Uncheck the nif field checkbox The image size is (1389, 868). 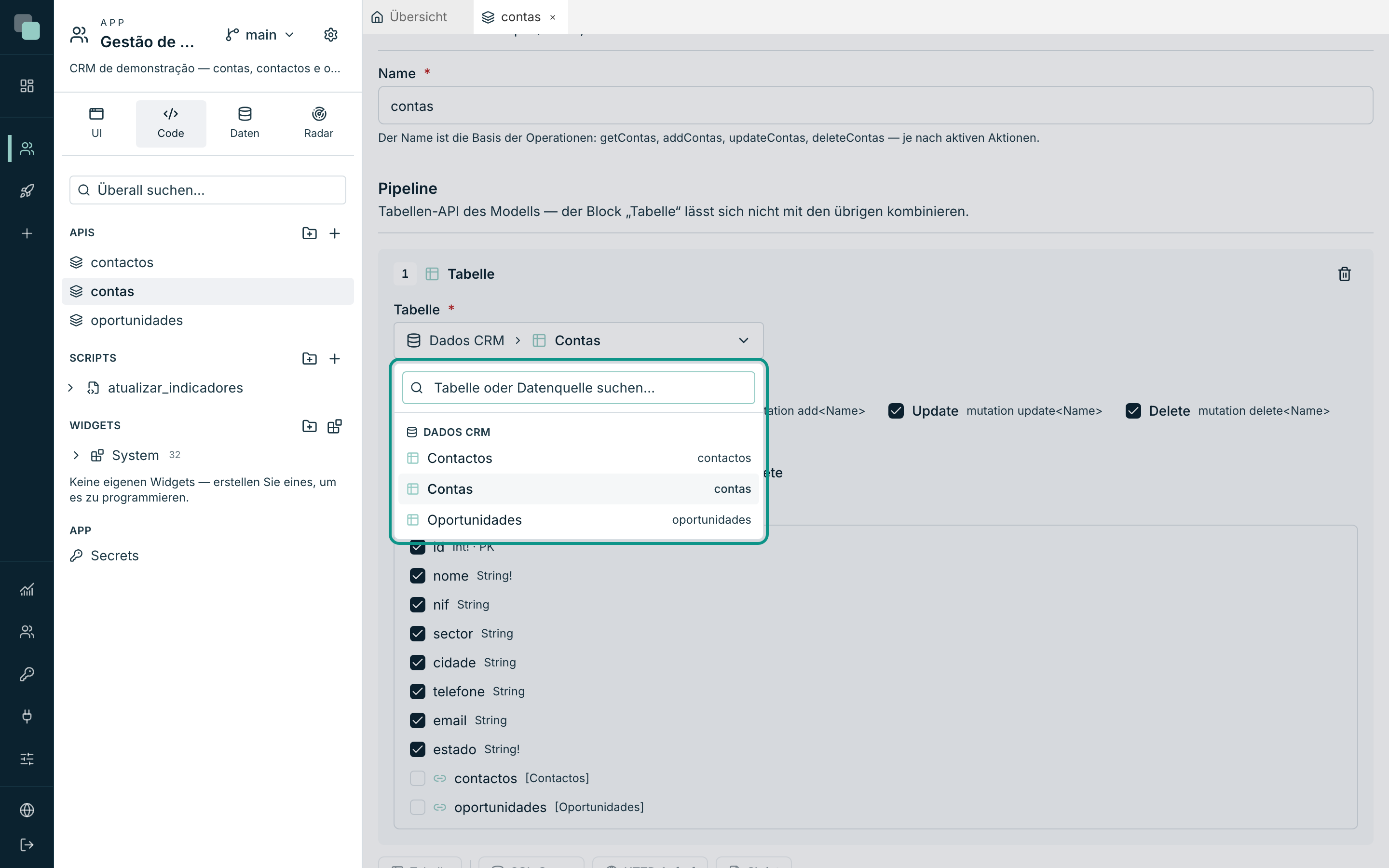click(417, 605)
